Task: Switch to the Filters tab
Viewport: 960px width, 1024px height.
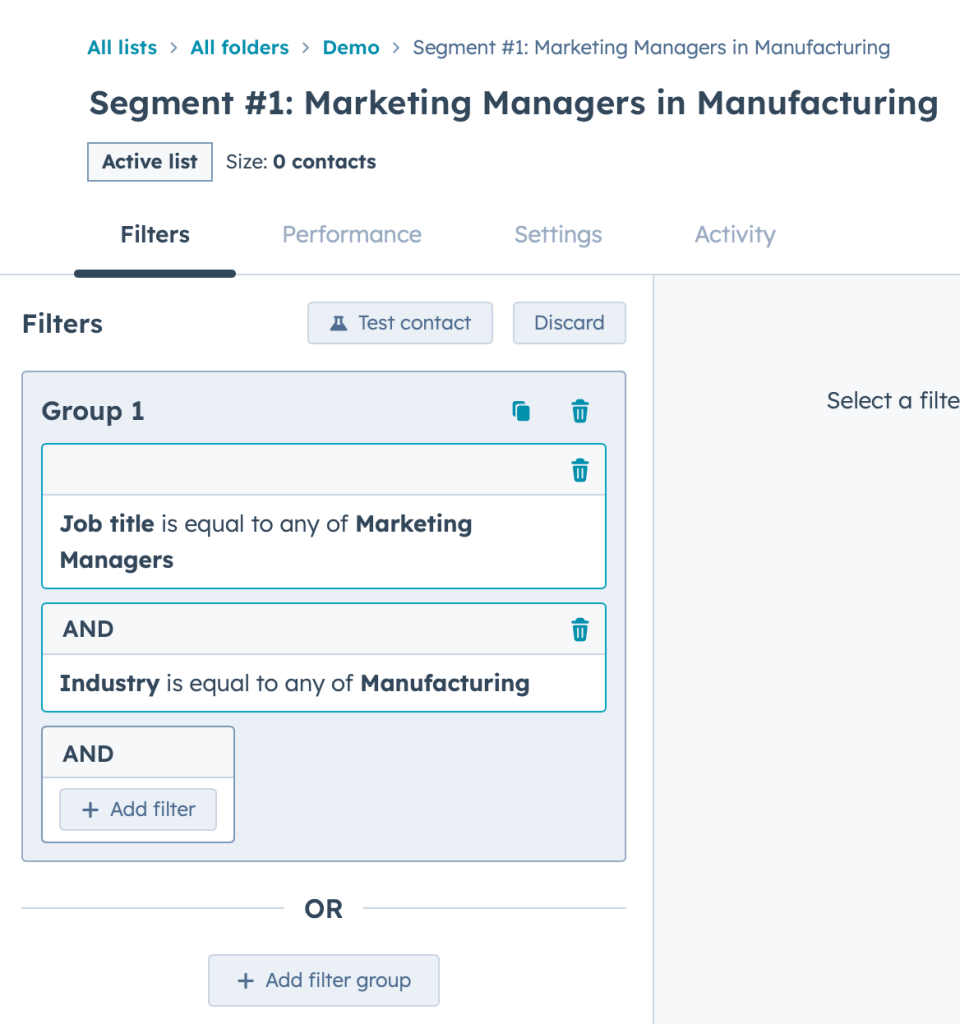Action: 155,234
